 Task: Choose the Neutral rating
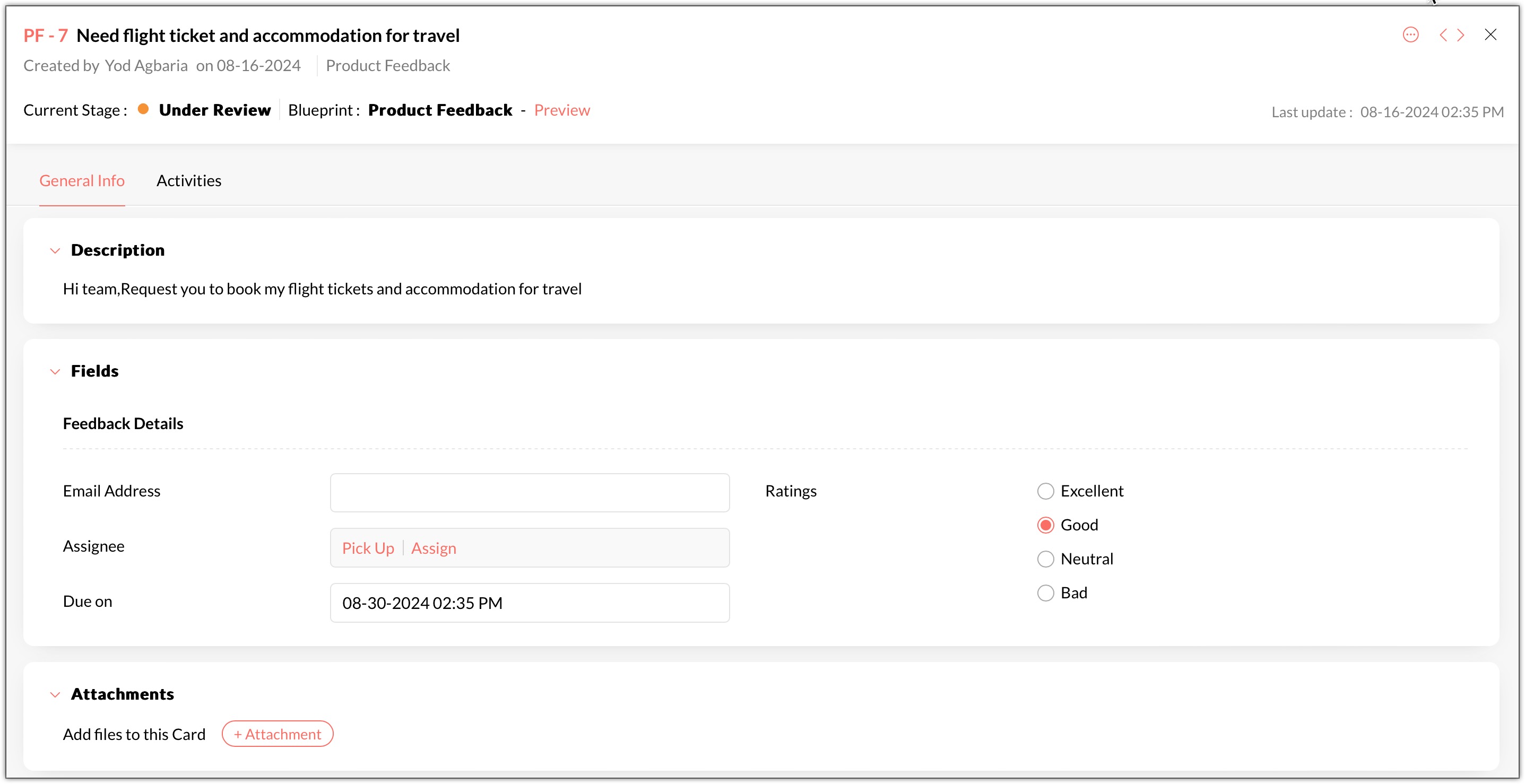[1045, 559]
